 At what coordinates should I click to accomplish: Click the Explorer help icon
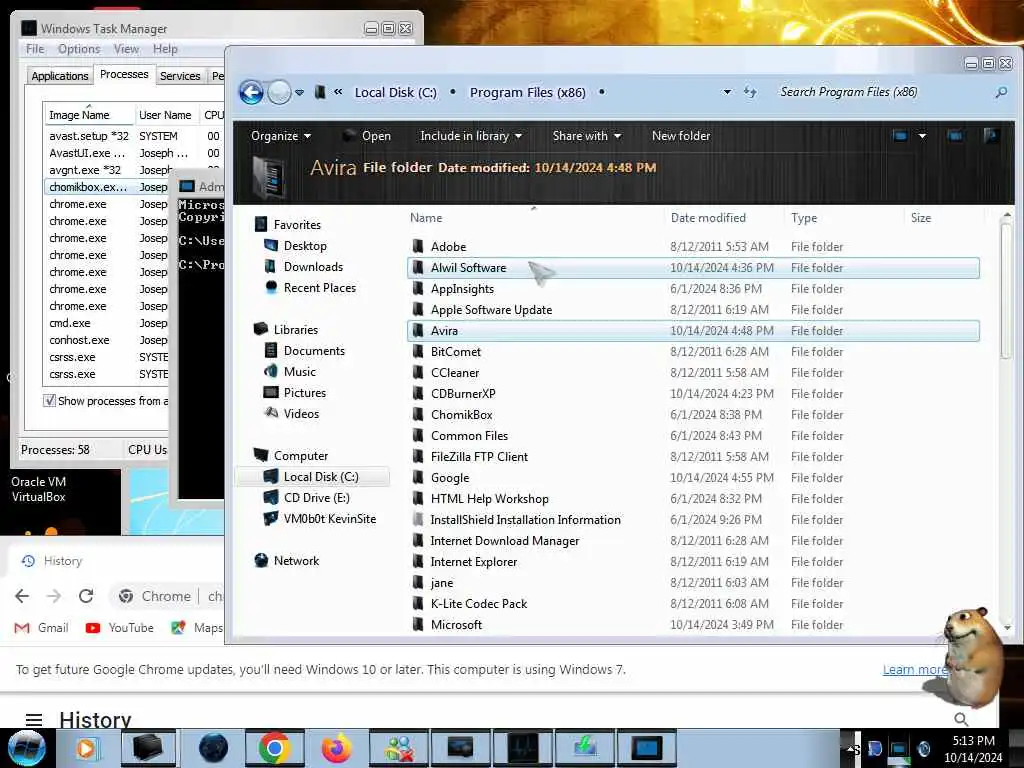(x=990, y=136)
